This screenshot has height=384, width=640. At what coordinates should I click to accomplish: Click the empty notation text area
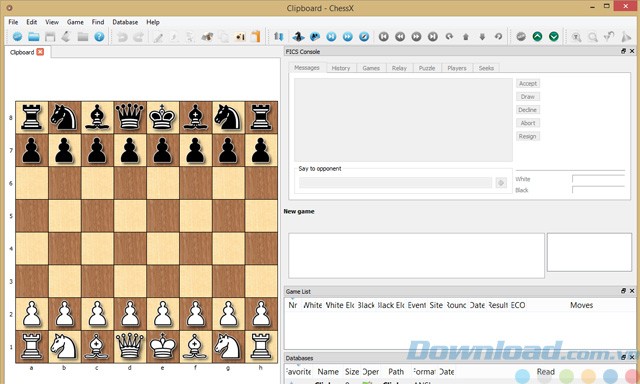416,255
